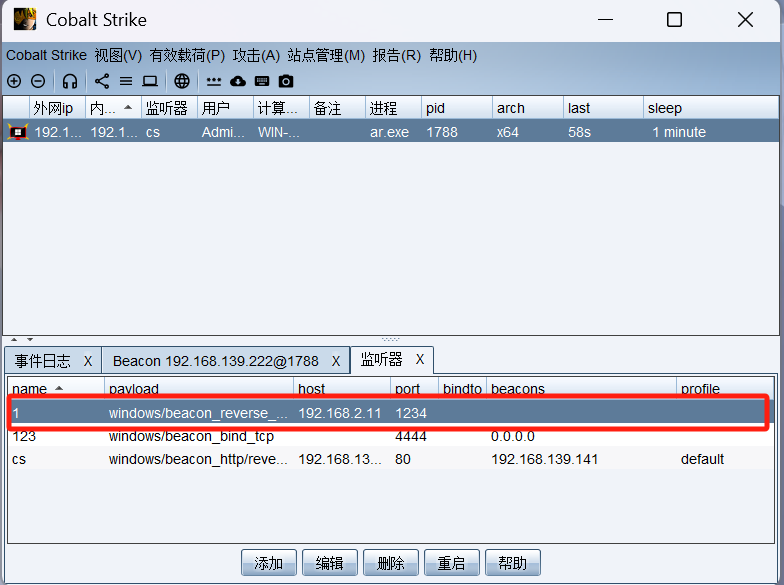This screenshot has height=585, width=784.
Task: Click the 1 minute sleep value
Action: 679,132
